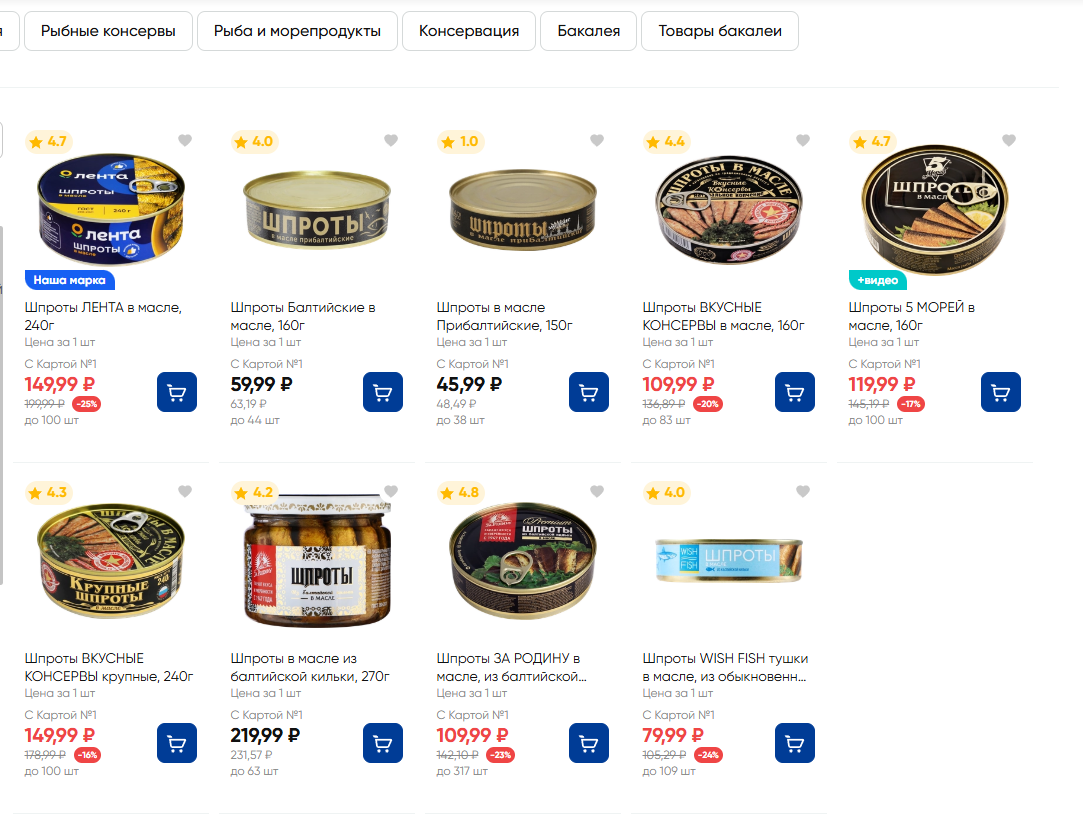The height and width of the screenshot is (833, 1083).
Task: Open Шпроты ЗА РОДИНУ product title link
Action: pos(512,667)
